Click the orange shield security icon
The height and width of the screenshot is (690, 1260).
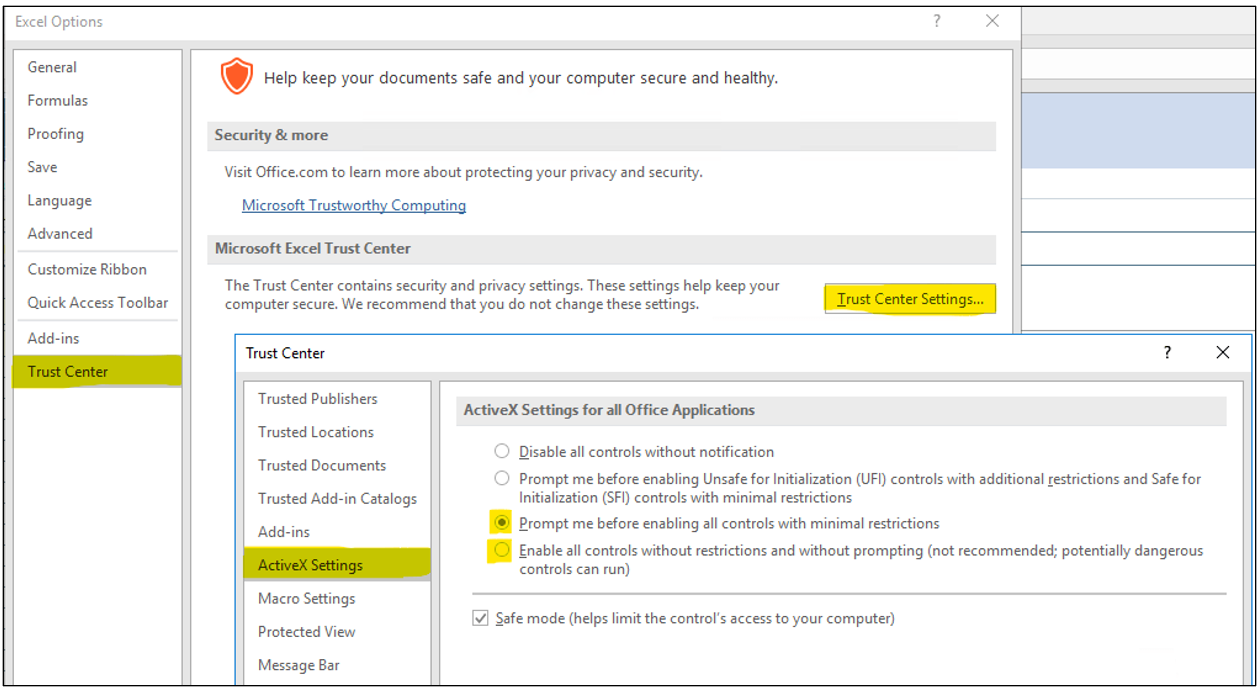236,77
